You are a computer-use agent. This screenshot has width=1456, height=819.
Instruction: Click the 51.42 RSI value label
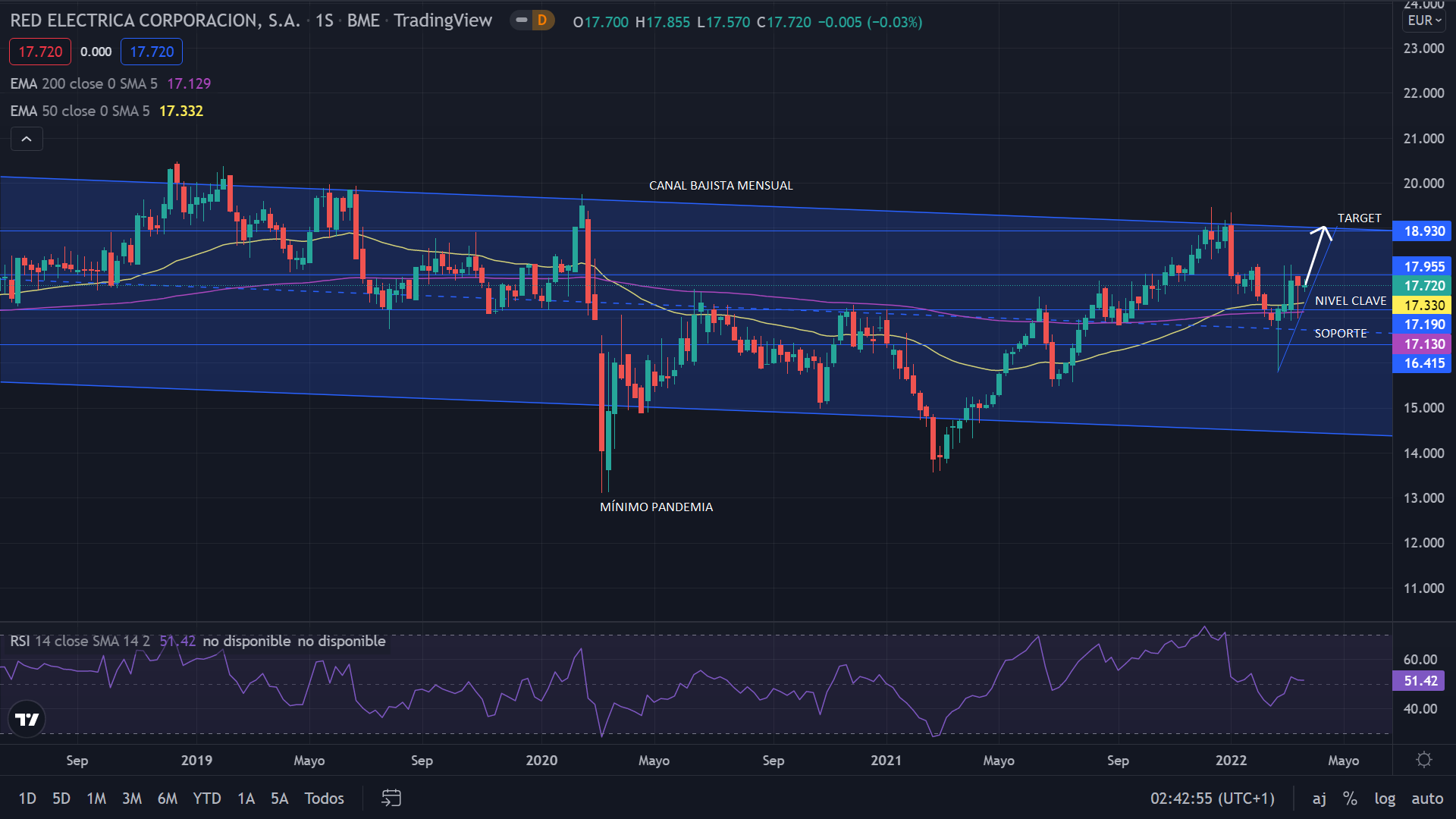(x=1418, y=681)
